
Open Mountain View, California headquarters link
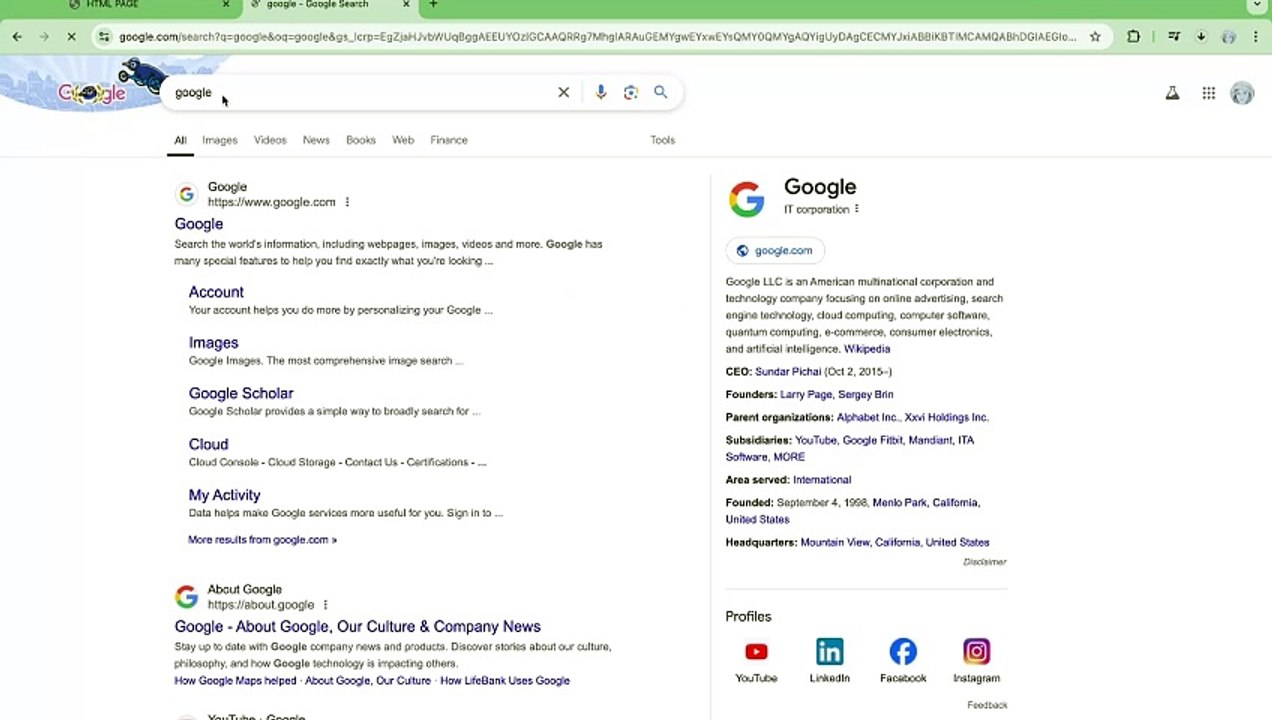pos(895,543)
